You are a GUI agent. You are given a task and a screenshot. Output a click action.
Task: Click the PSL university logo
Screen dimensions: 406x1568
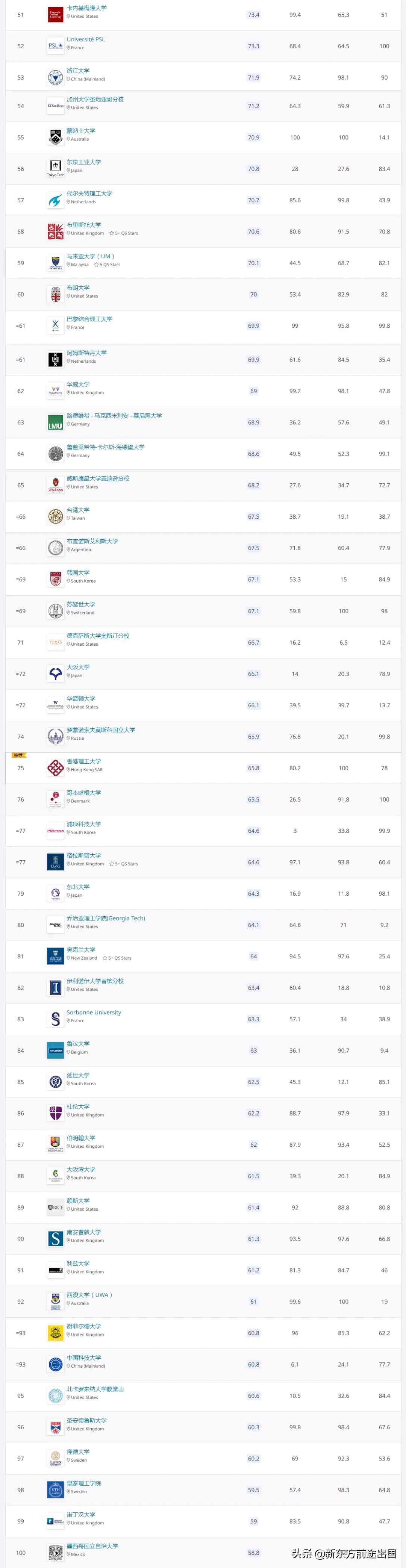(x=55, y=46)
